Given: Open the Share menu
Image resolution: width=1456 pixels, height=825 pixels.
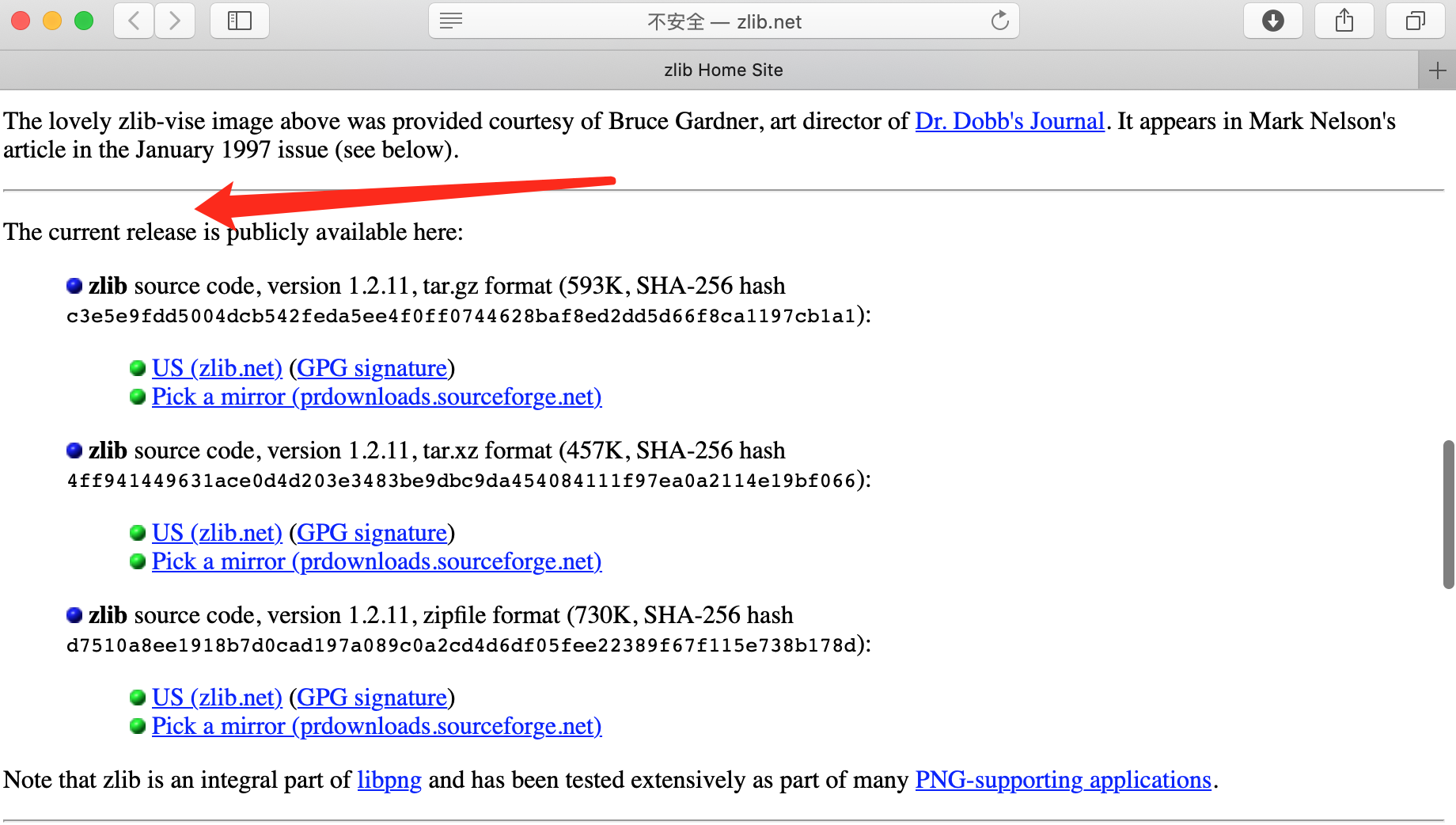Looking at the screenshot, I should click(x=1344, y=21).
